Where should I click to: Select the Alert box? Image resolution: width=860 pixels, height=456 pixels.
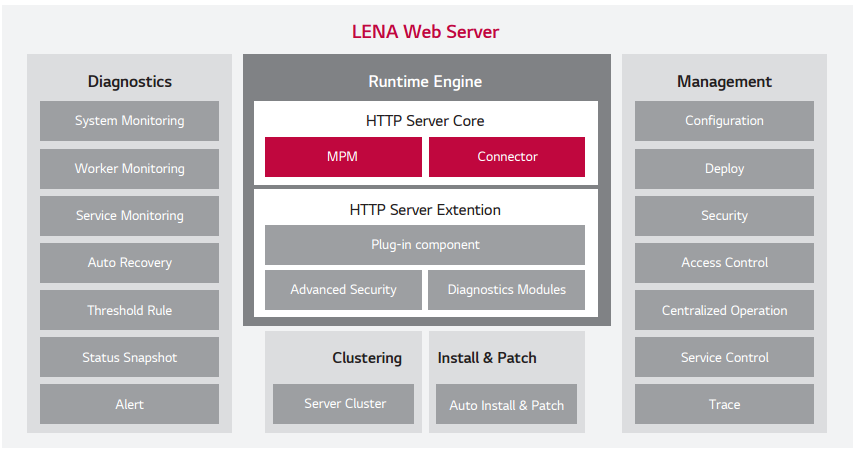129,404
